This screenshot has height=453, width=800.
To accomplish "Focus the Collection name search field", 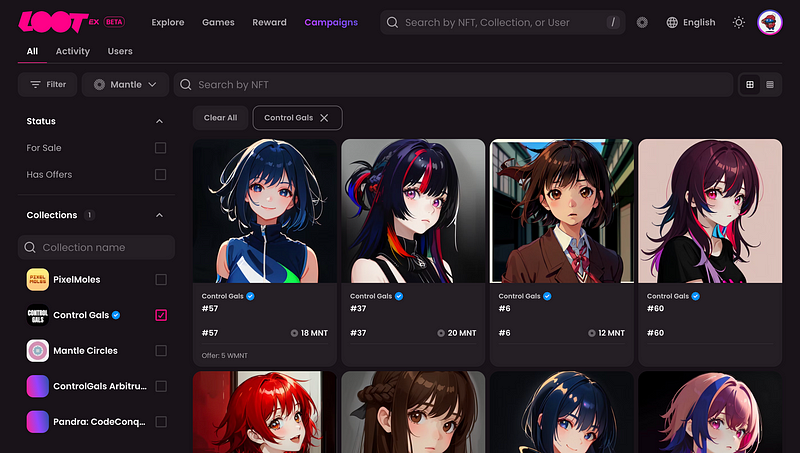I will pyautogui.click(x=96, y=247).
